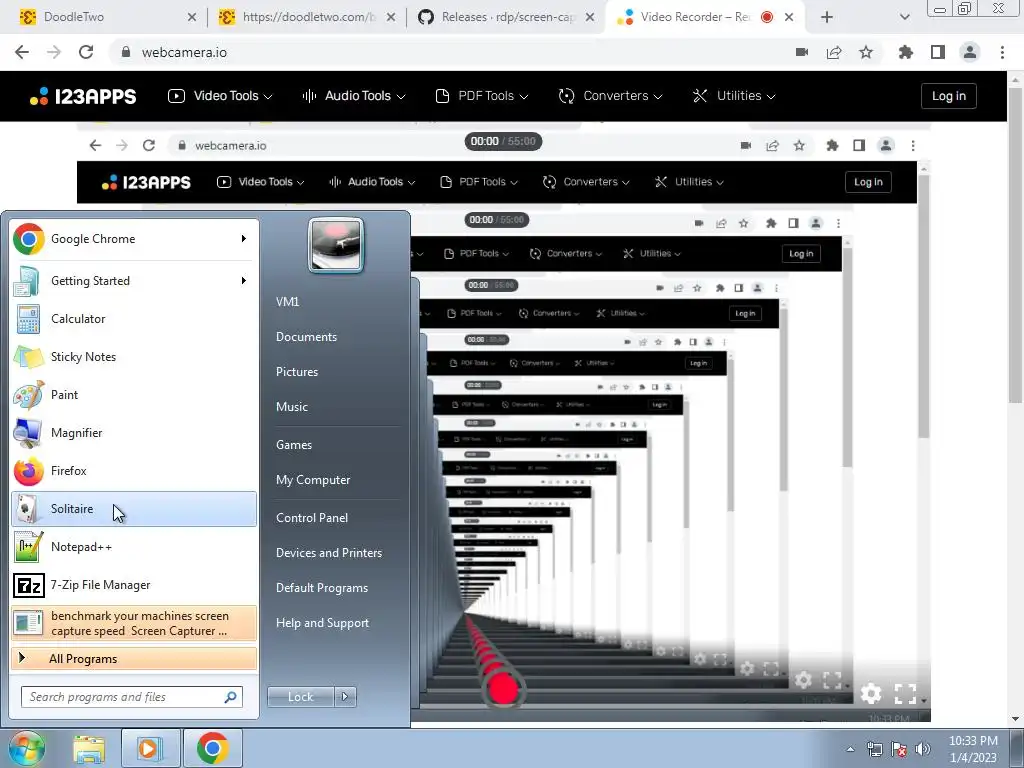Open Documents from Start menu
The image size is (1024, 768).
point(306,337)
